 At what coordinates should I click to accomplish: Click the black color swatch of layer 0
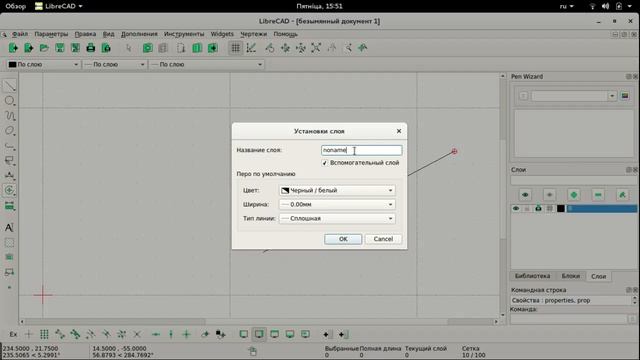pos(561,209)
